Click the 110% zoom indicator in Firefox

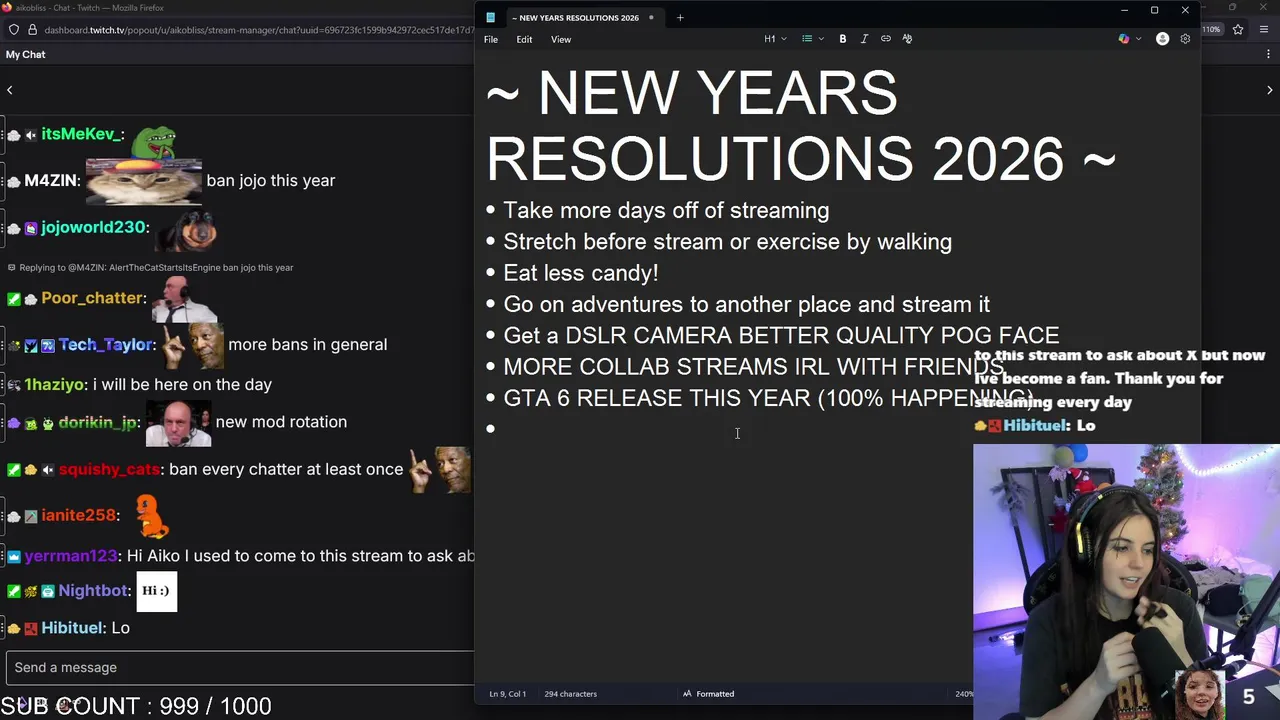point(1212,30)
